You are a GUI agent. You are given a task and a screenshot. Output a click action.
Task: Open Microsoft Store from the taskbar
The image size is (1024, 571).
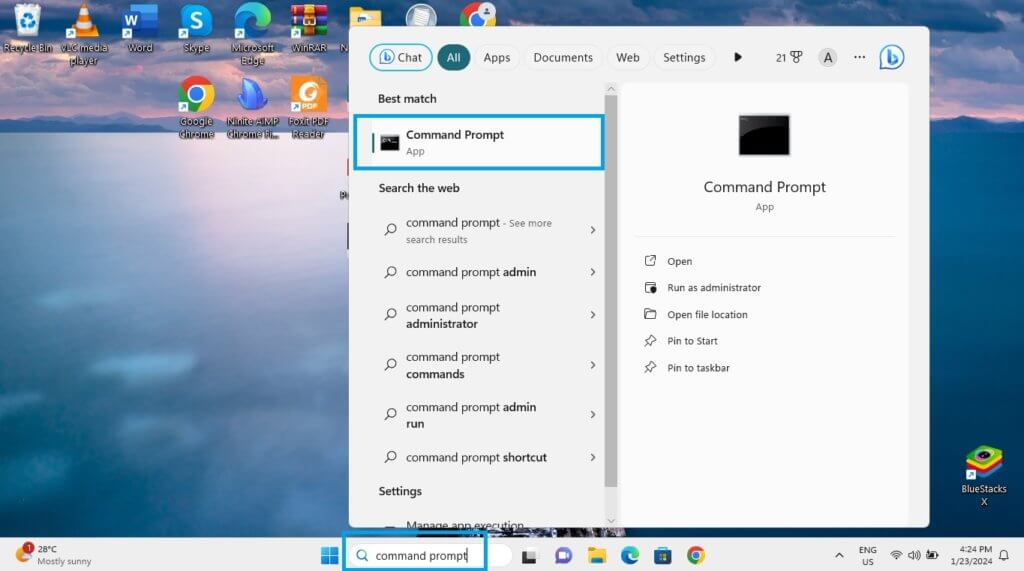click(663, 556)
